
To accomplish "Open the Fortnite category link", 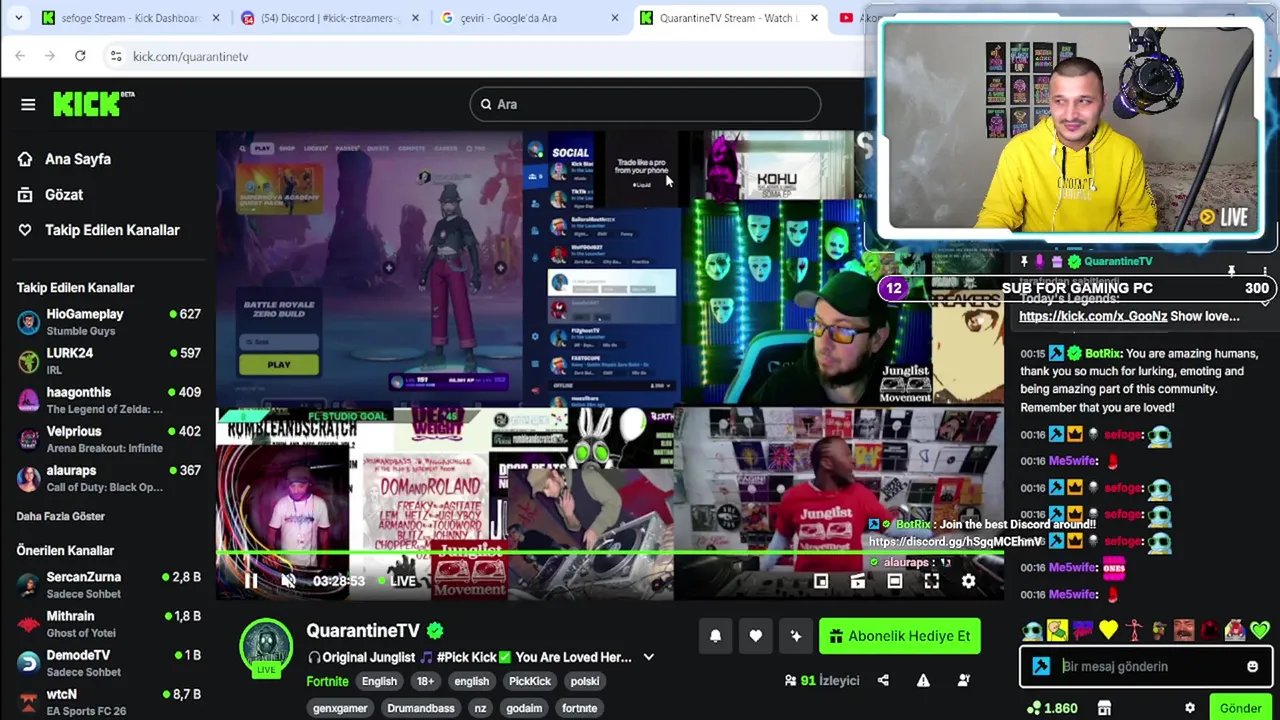I will coord(327,681).
